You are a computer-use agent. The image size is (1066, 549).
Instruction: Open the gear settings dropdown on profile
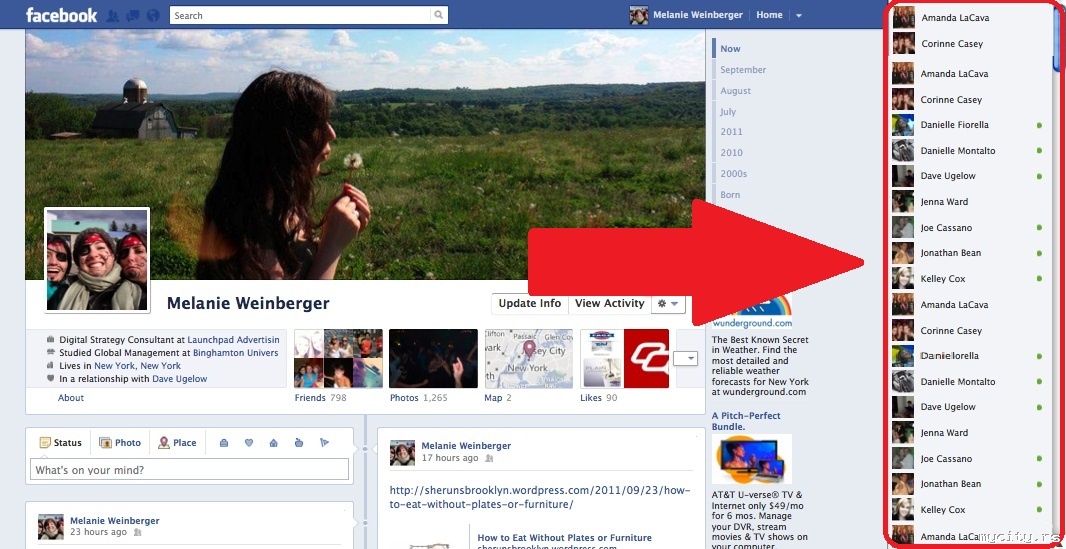[x=668, y=304]
